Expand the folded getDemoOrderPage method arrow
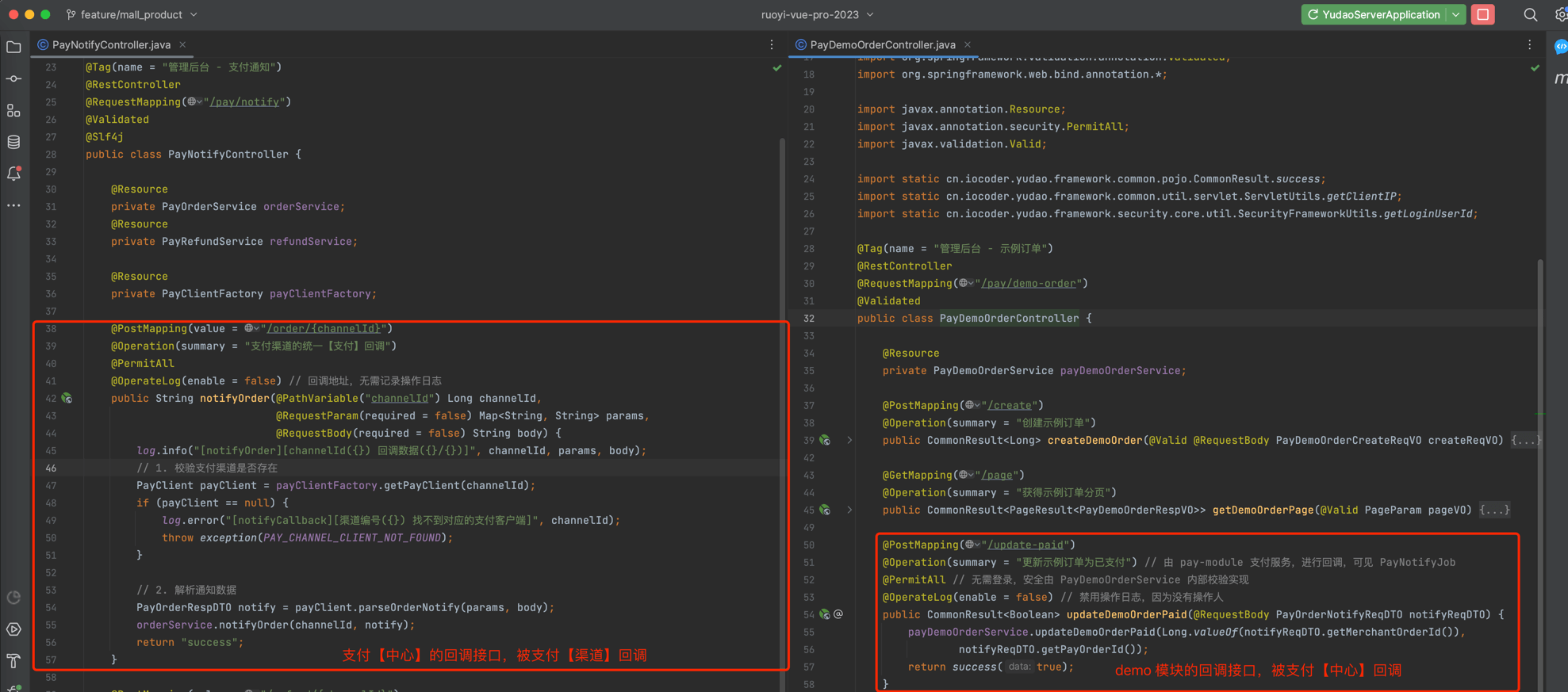The height and width of the screenshot is (692, 1568). coord(849,510)
